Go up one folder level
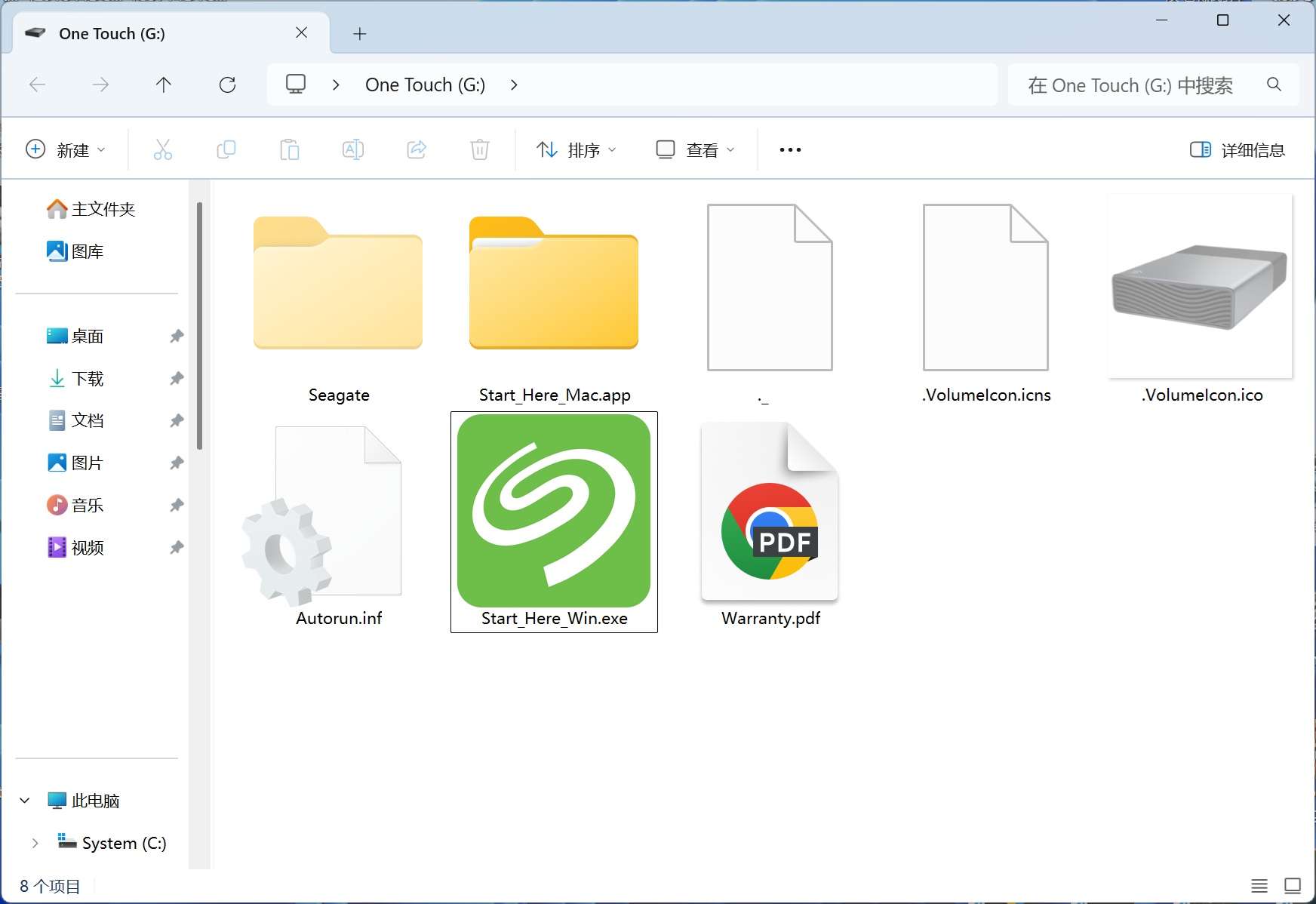 [x=164, y=85]
